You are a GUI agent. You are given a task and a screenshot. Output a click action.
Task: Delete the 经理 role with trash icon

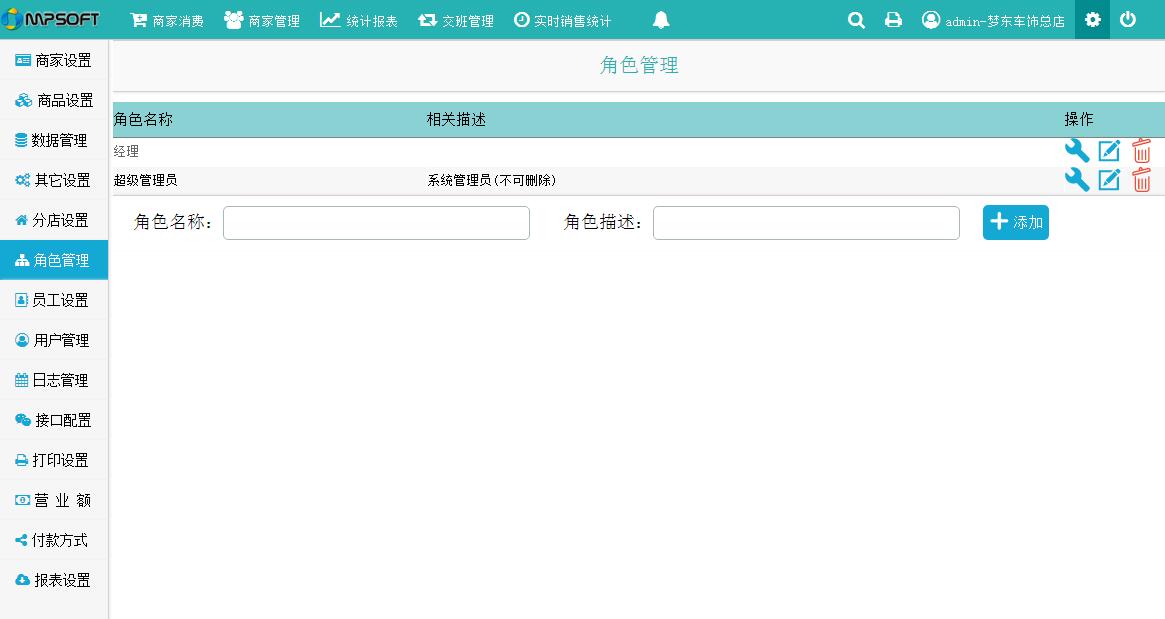tap(1141, 151)
